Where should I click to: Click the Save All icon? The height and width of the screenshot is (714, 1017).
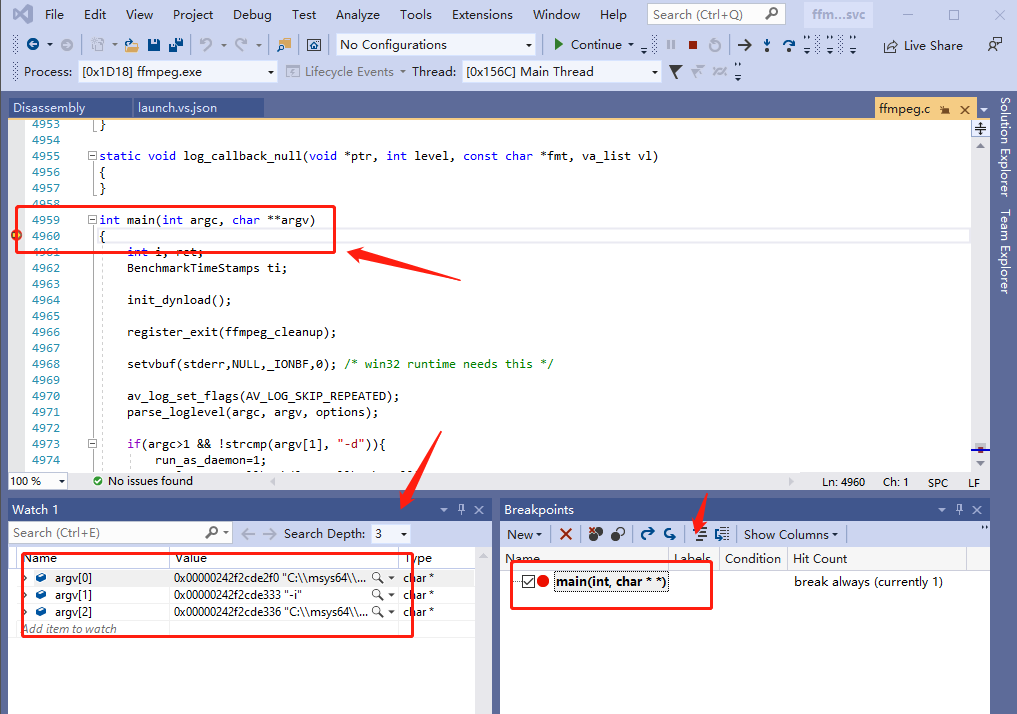(x=176, y=45)
